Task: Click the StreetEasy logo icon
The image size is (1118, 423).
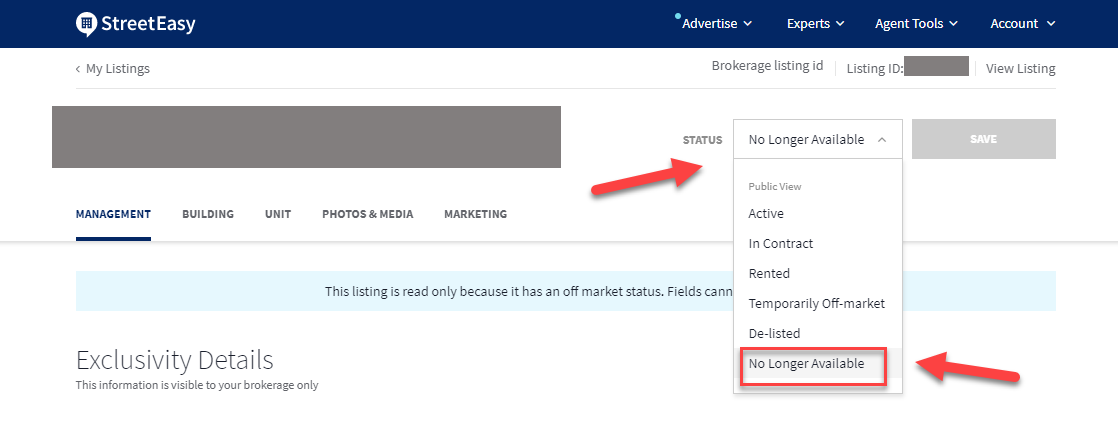Action: (x=87, y=24)
